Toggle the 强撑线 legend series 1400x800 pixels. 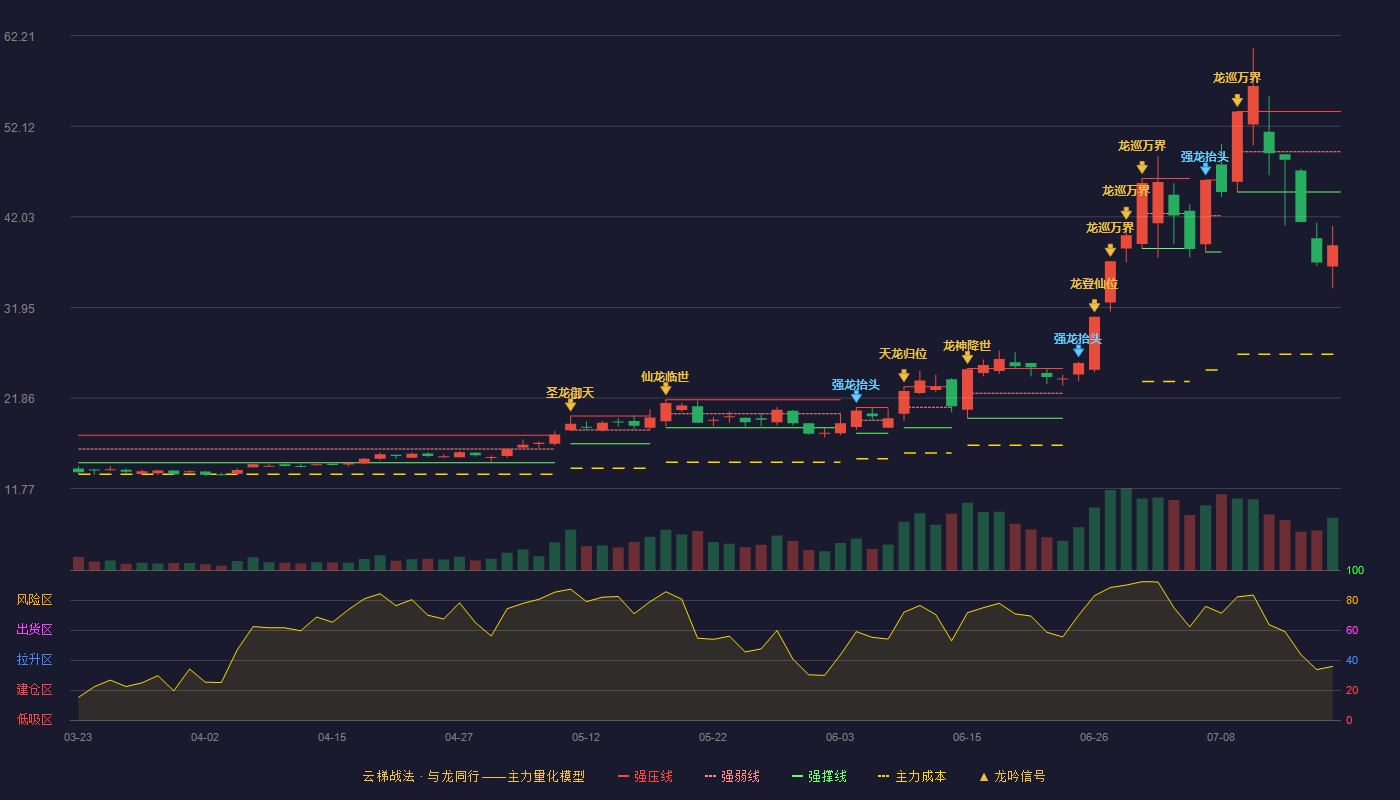tap(819, 776)
